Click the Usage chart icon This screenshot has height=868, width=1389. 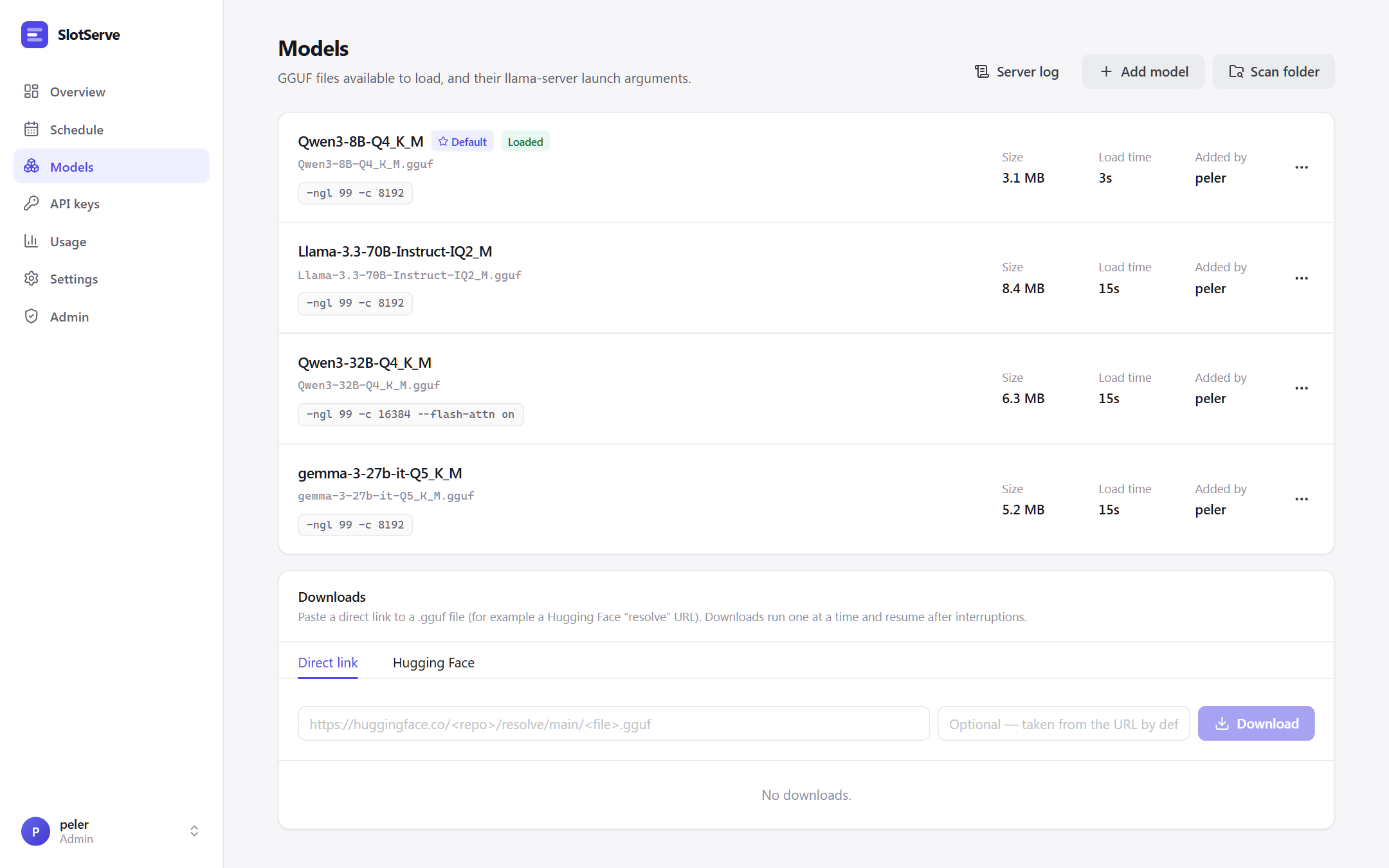(31, 241)
